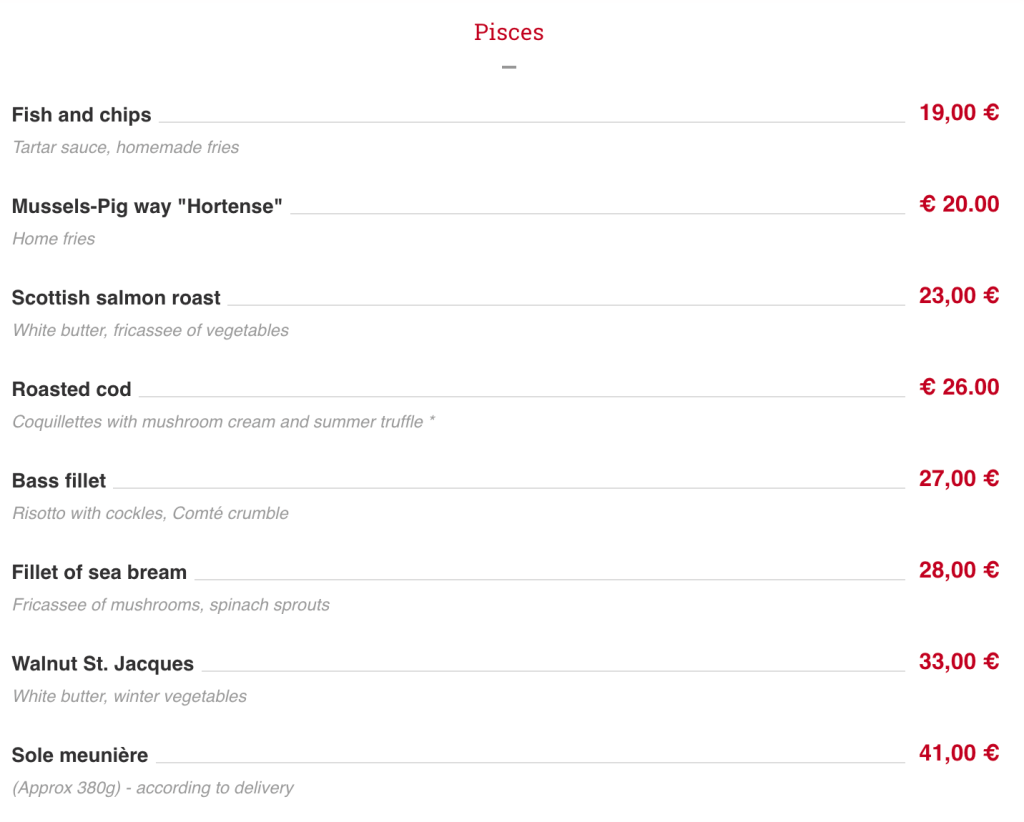
Task: Click the 27,00 € price
Action: (x=959, y=479)
